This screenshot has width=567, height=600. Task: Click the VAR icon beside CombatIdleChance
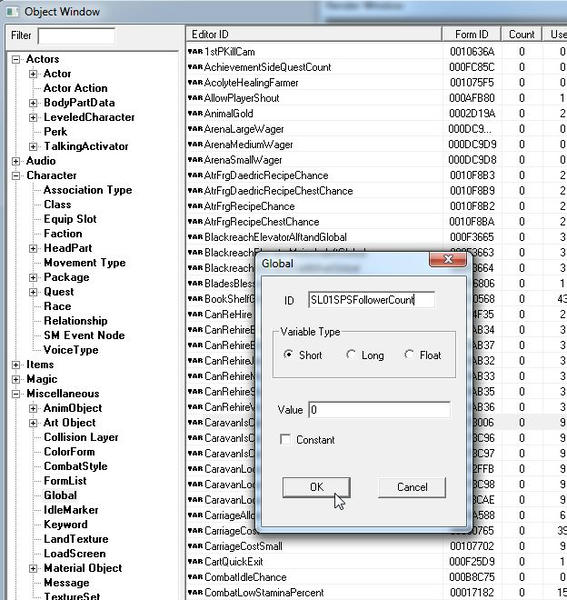pos(195,577)
